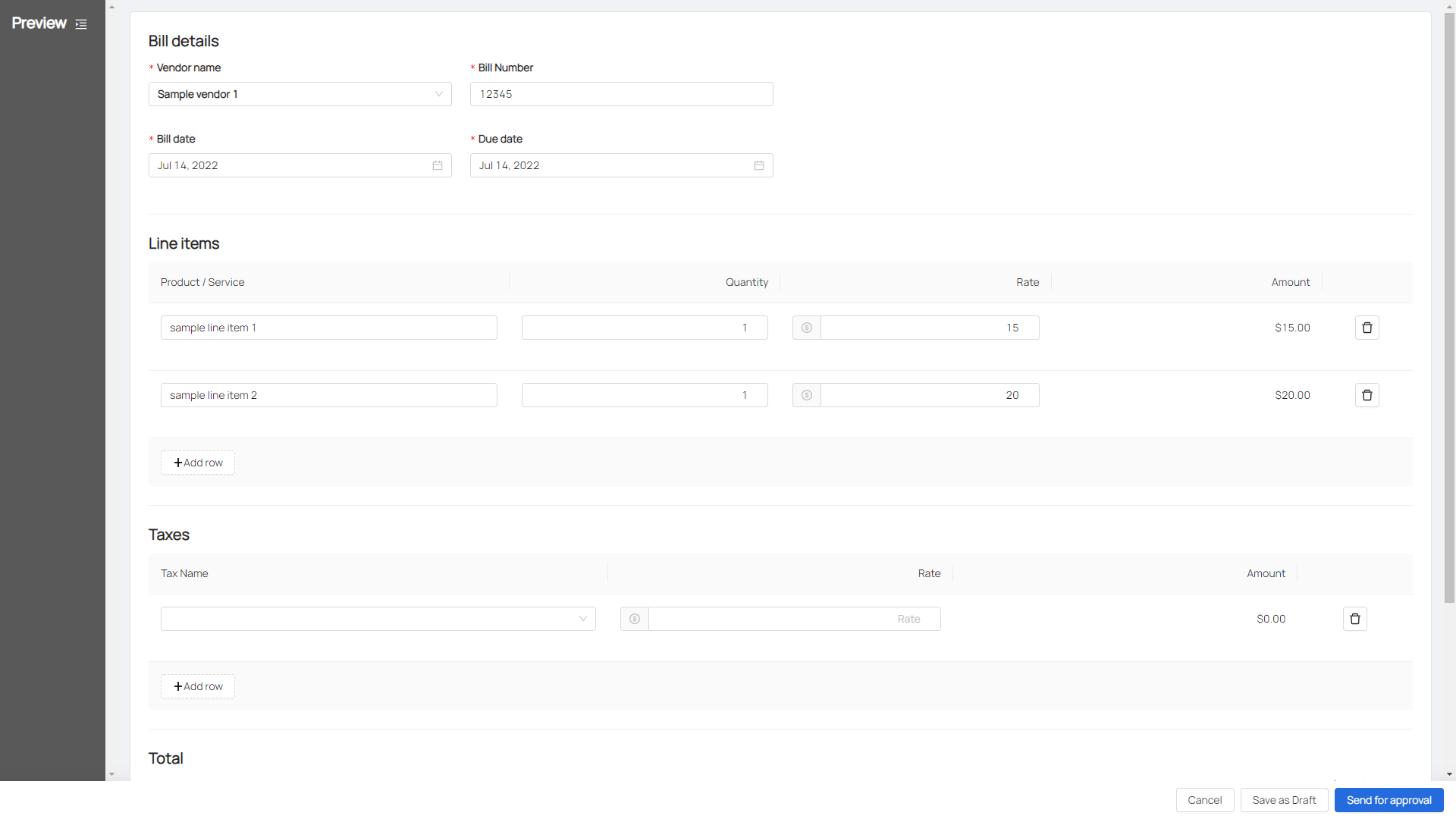Screen dimensions: 1456x819
Task: Click currency icon beside rate 15
Action: 807,328
